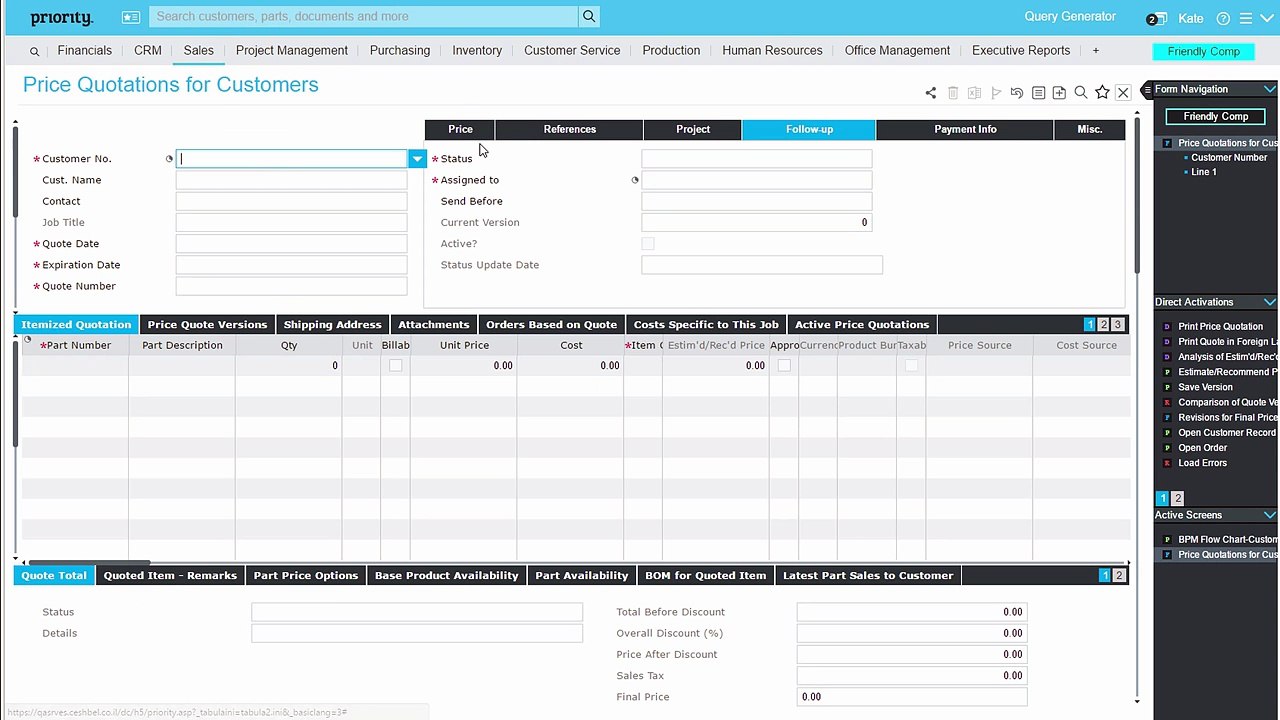Switch to the References tab
Image resolution: width=1280 pixels, height=720 pixels.
pos(569,129)
